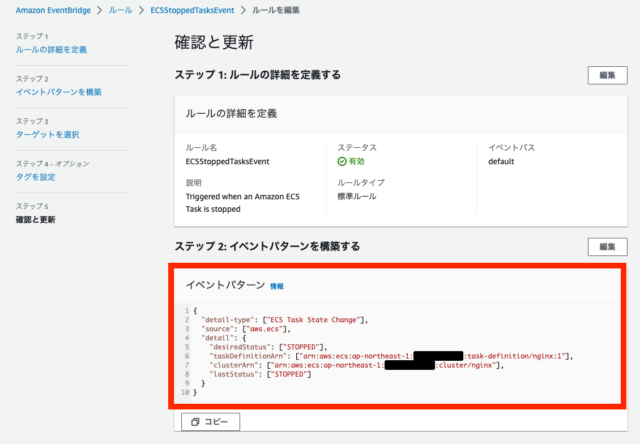The height and width of the screenshot is (444, 640).
Task: Open Amazon EventBridge breadcrumb link
Action: [53, 10]
